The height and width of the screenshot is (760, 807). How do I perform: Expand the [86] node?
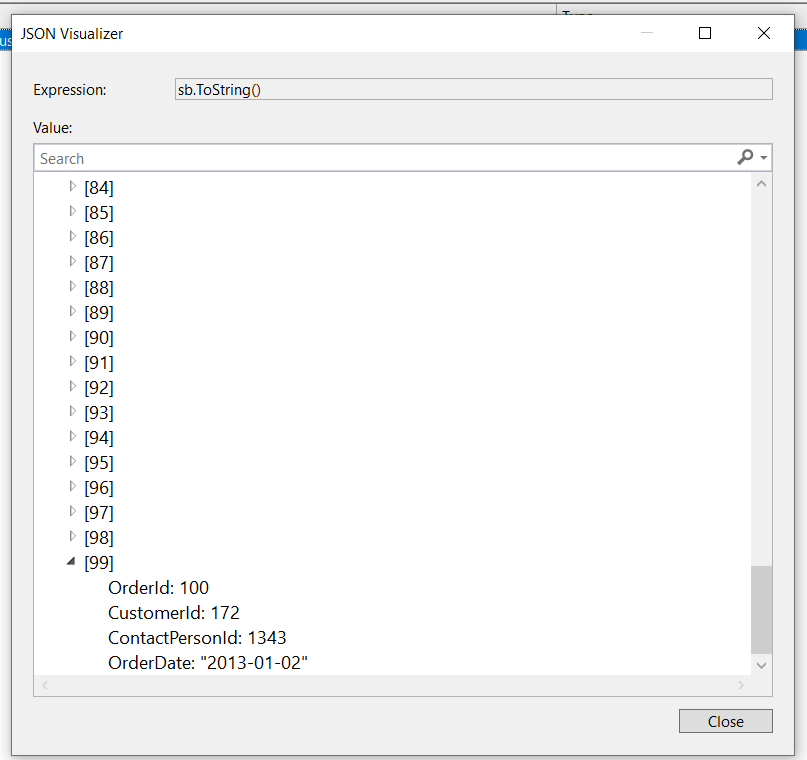point(73,236)
